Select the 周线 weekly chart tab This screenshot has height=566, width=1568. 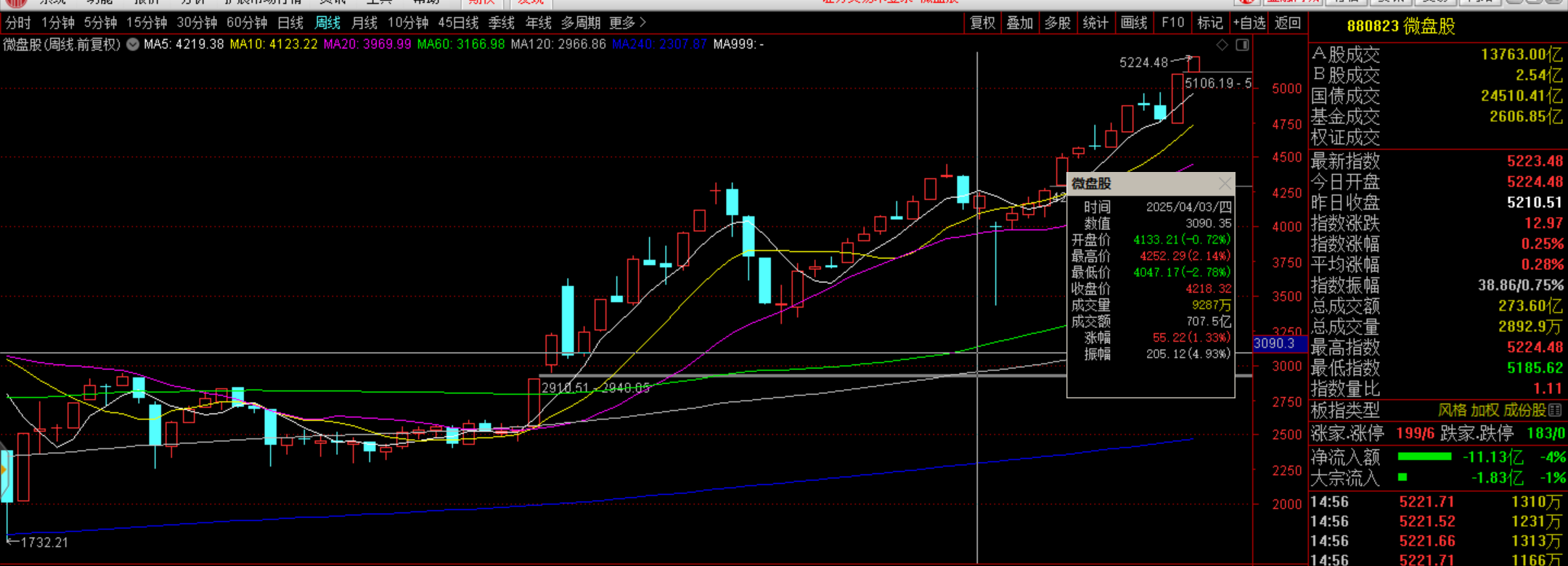click(x=327, y=23)
